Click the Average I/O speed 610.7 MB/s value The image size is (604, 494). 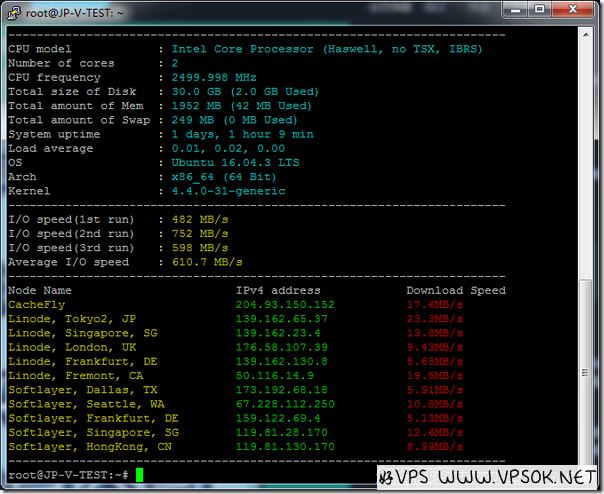pyautogui.click(x=207, y=262)
